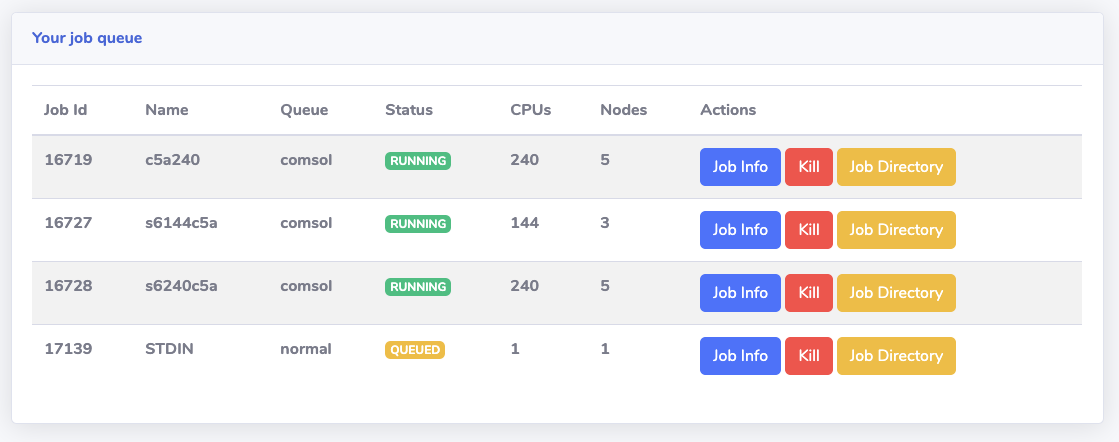Show Job Info for job 16727
Viewport: 1119px width, 442px height.
740,230
